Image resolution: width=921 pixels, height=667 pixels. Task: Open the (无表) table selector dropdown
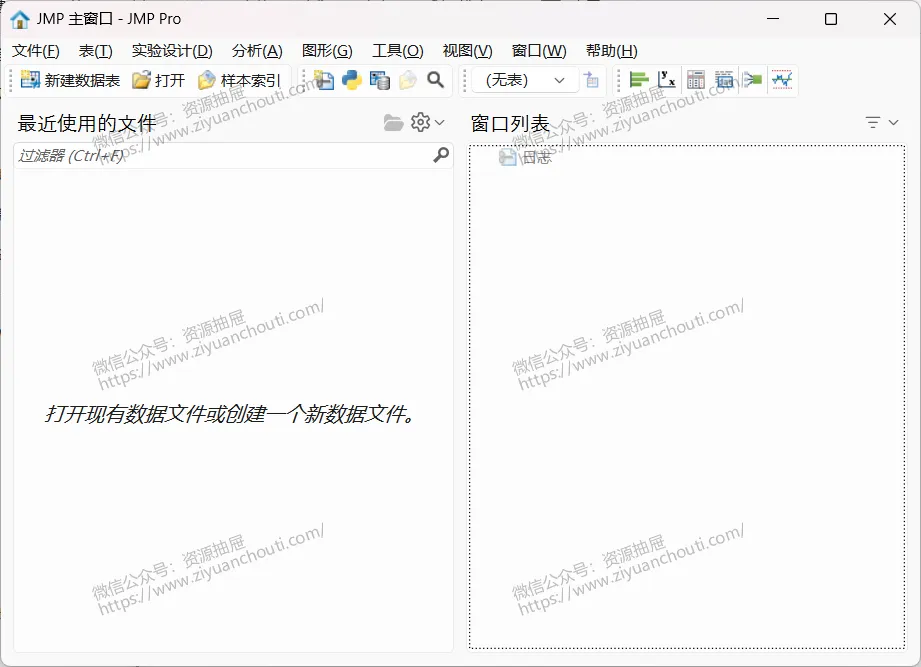[525, 80]
